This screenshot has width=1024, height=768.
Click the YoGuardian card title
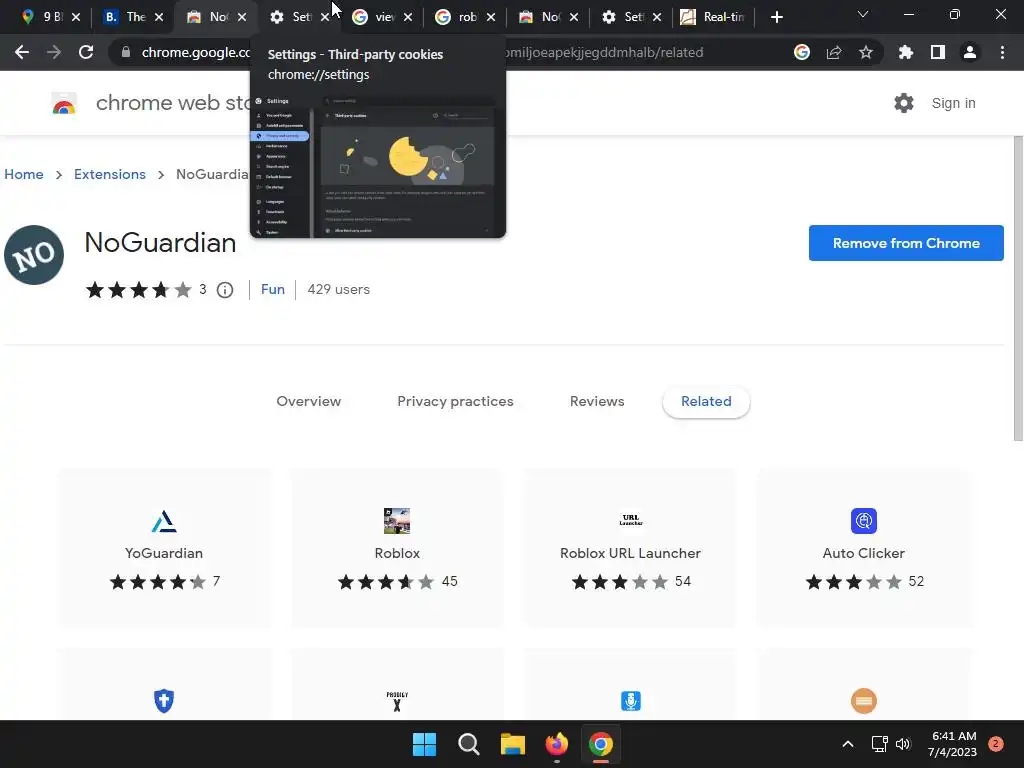(x=164, y=553)
